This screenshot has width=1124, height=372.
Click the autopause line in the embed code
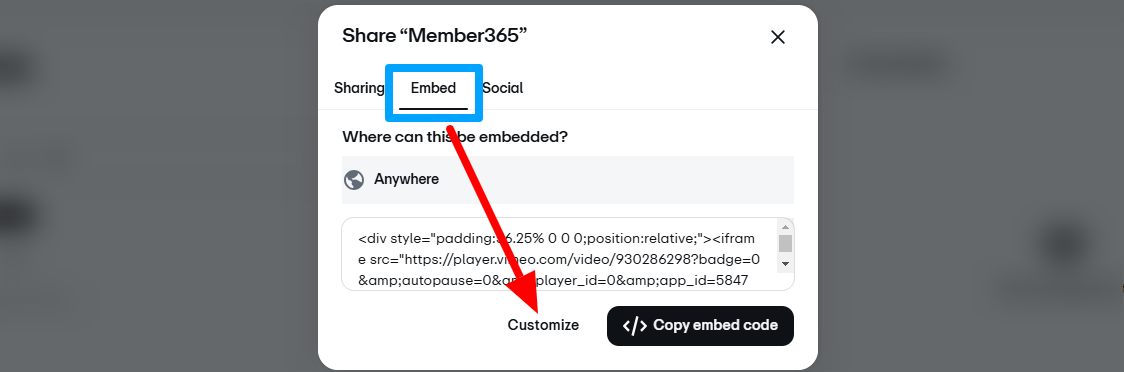(553, 280)
